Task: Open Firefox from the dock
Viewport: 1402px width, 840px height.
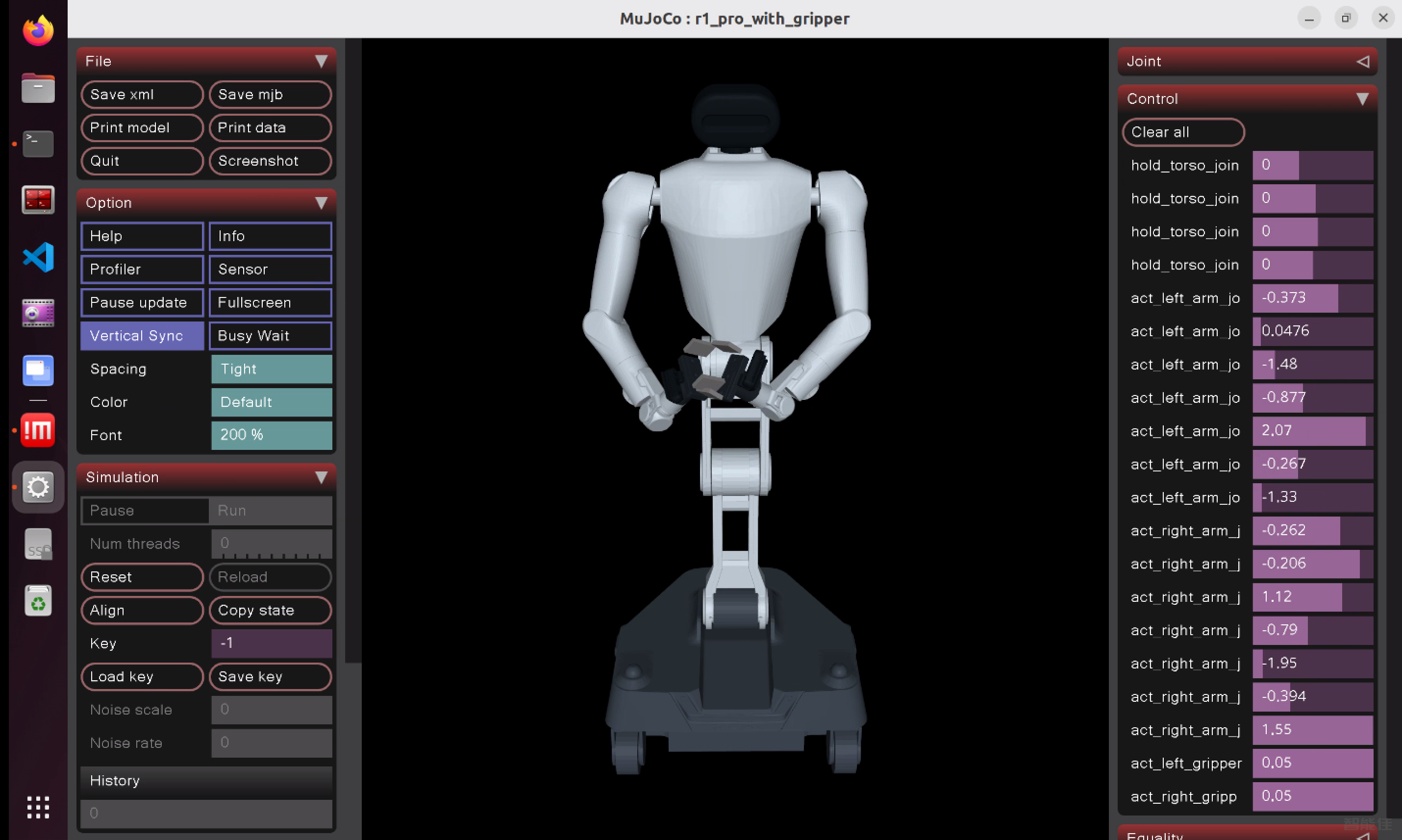Action: coord(38,30)
